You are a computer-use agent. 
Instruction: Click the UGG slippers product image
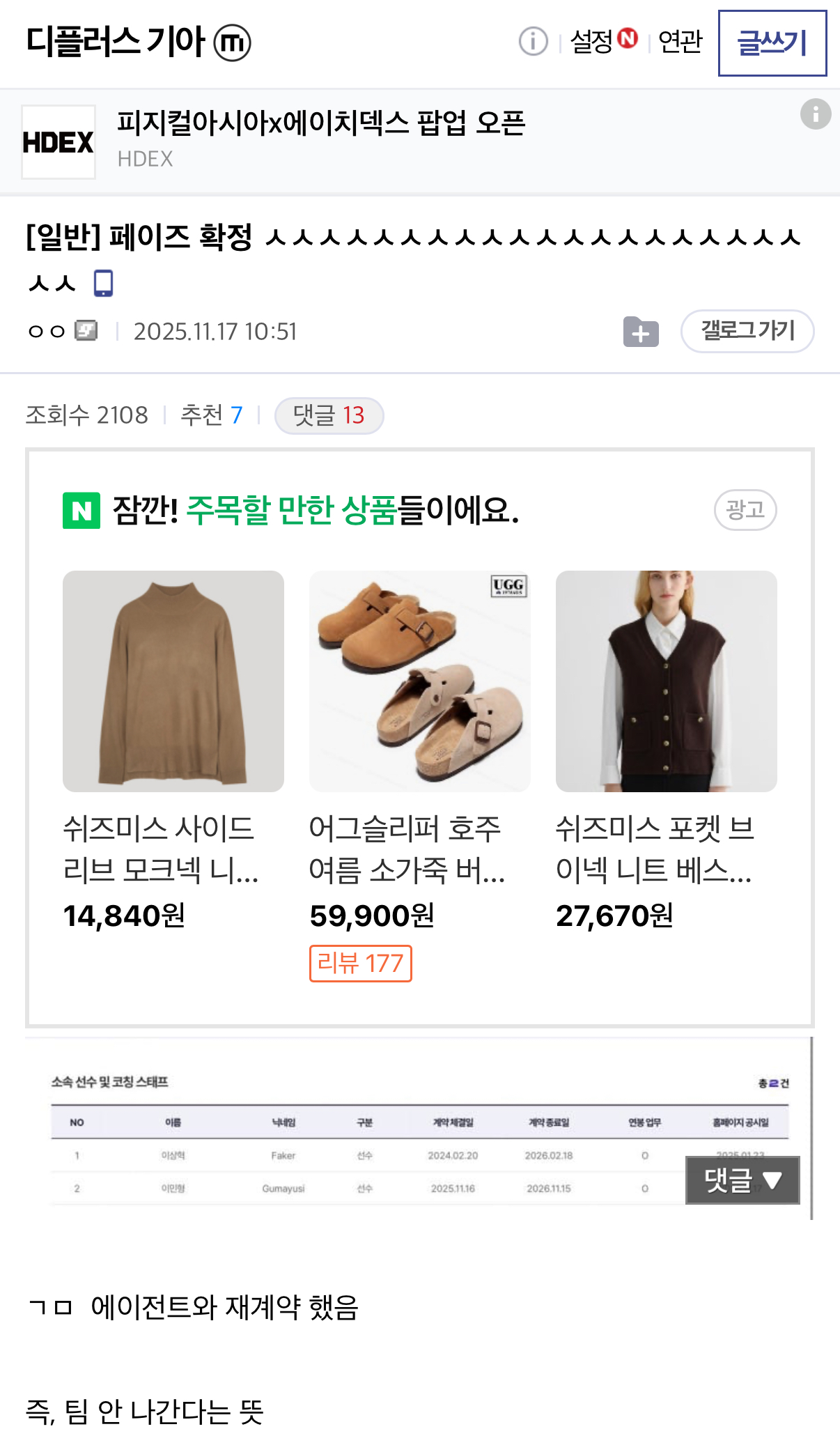[x=419, y=681]
